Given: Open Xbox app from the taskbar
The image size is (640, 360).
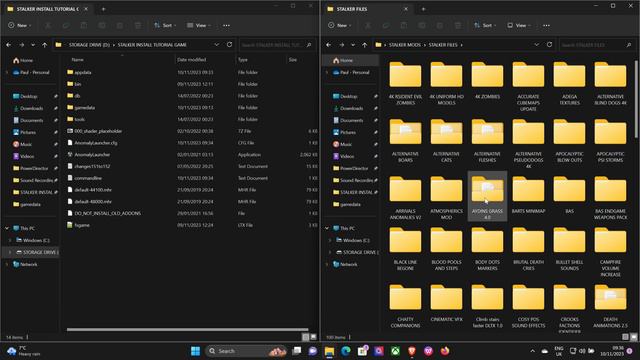Looking at the screenshot, I should 395,351.
